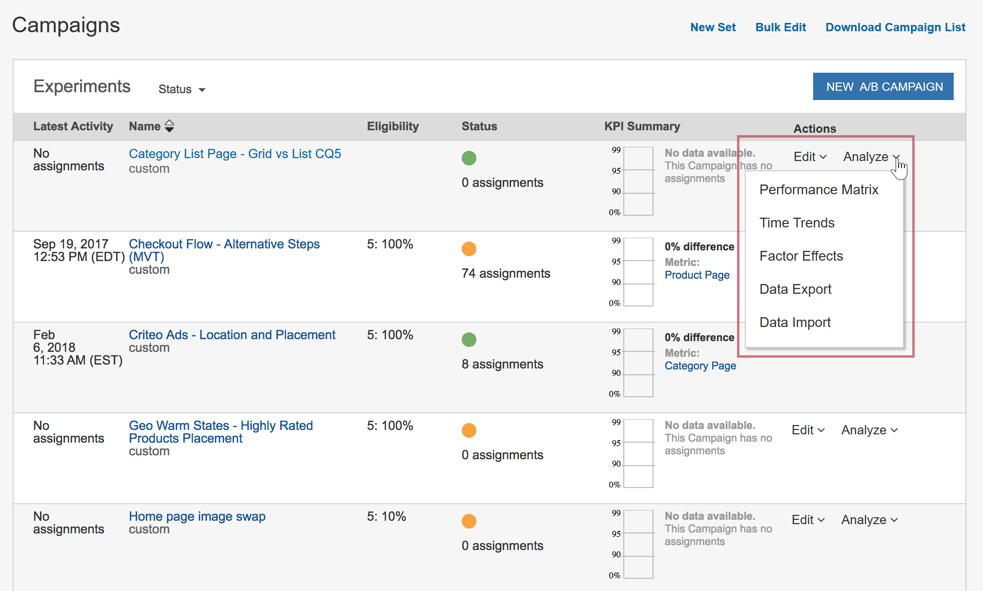Viewport: 983px width, 591px height.
Task: Click the NEW A/B CAMPAIGN button
Action: tap(883, 86)
